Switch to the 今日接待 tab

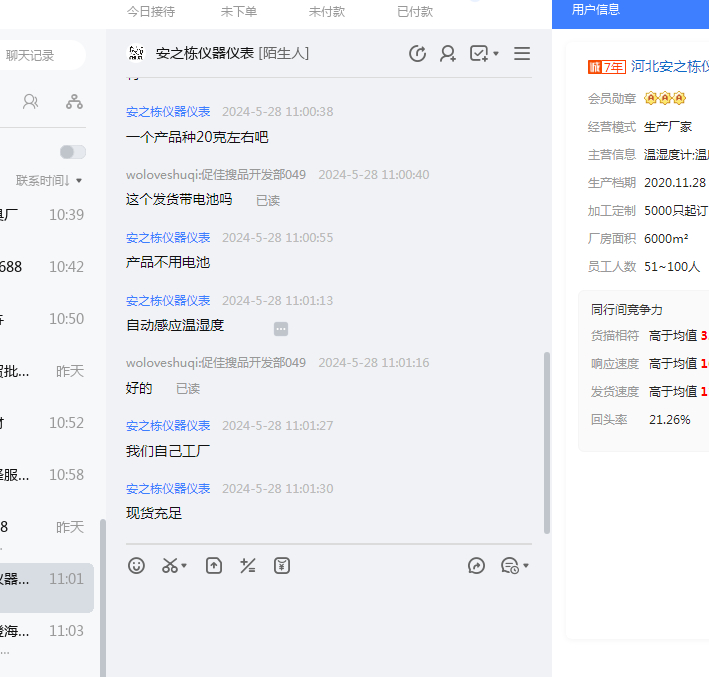tap(151, 12)
